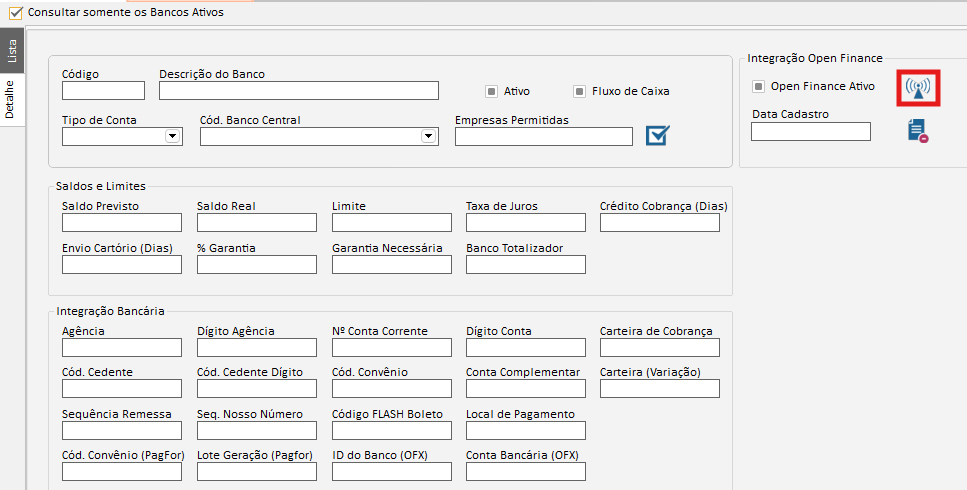The image size is (967, 490).
Task: Click the document remove icon below antenna
Action: (x=918, y=131)
